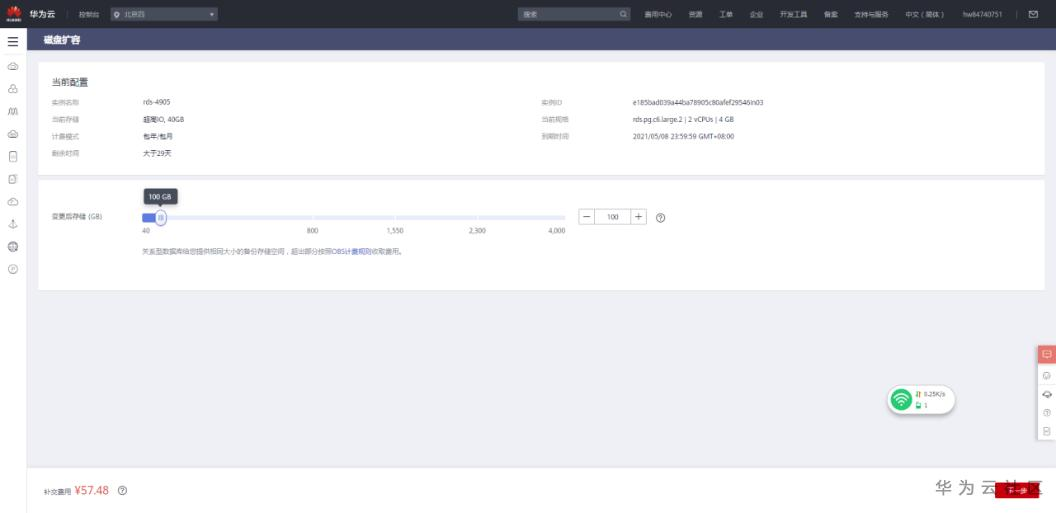
Task: Go to the 控制台 console link
Action: [88, 14]
